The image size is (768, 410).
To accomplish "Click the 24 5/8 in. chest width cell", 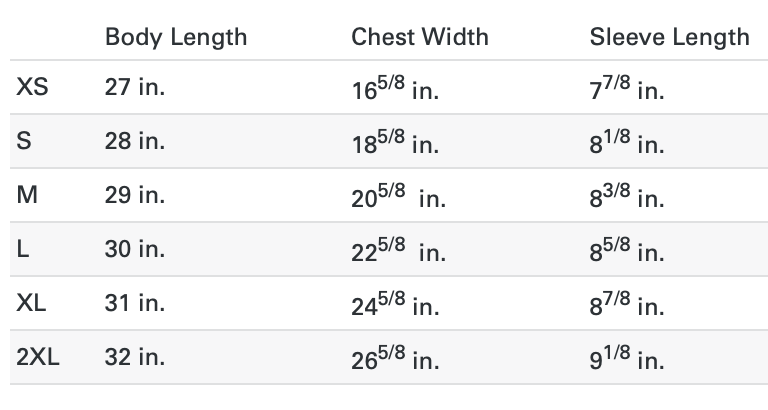I will point(395,303).
